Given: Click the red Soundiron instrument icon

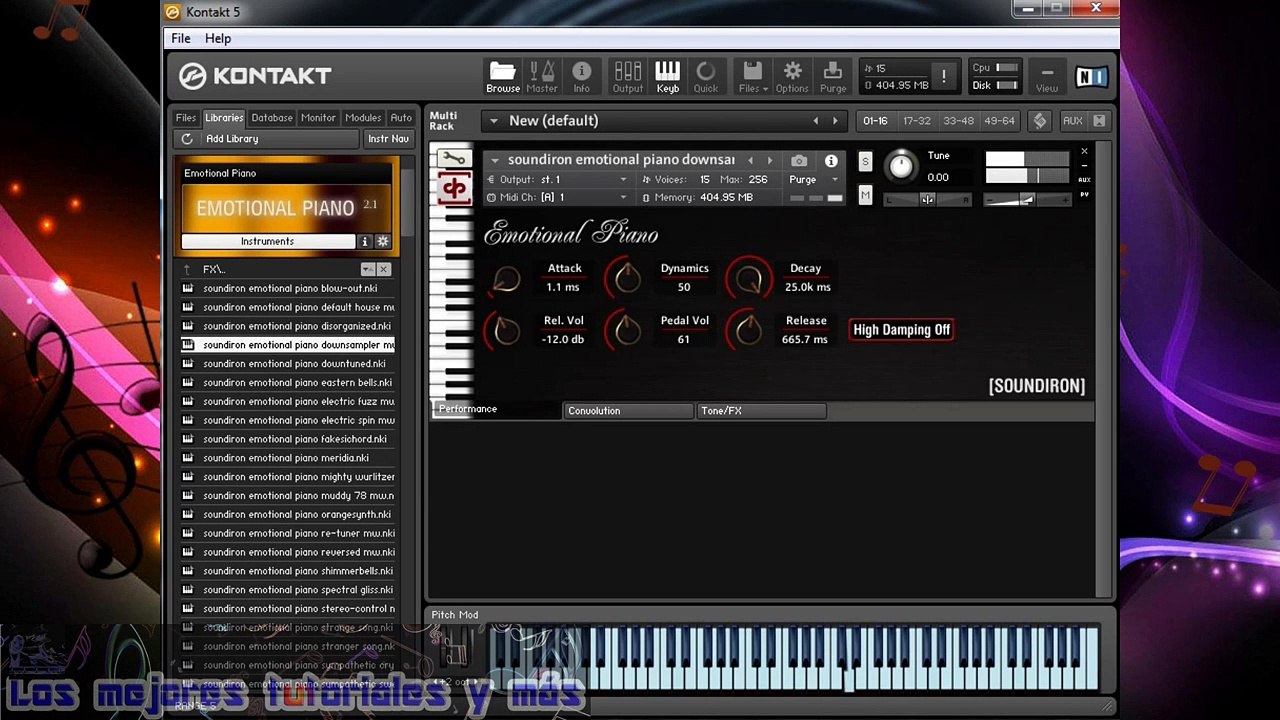Looking at the screenshot, I should 455,187.
